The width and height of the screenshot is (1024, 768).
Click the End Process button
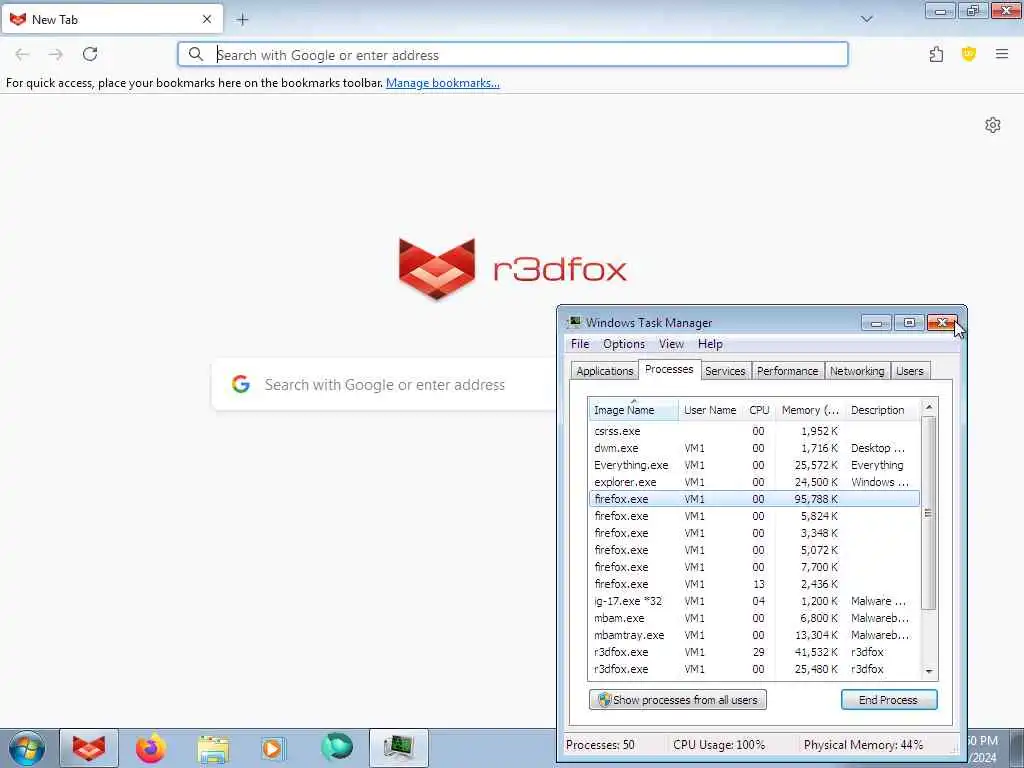[x=889, y=699]
